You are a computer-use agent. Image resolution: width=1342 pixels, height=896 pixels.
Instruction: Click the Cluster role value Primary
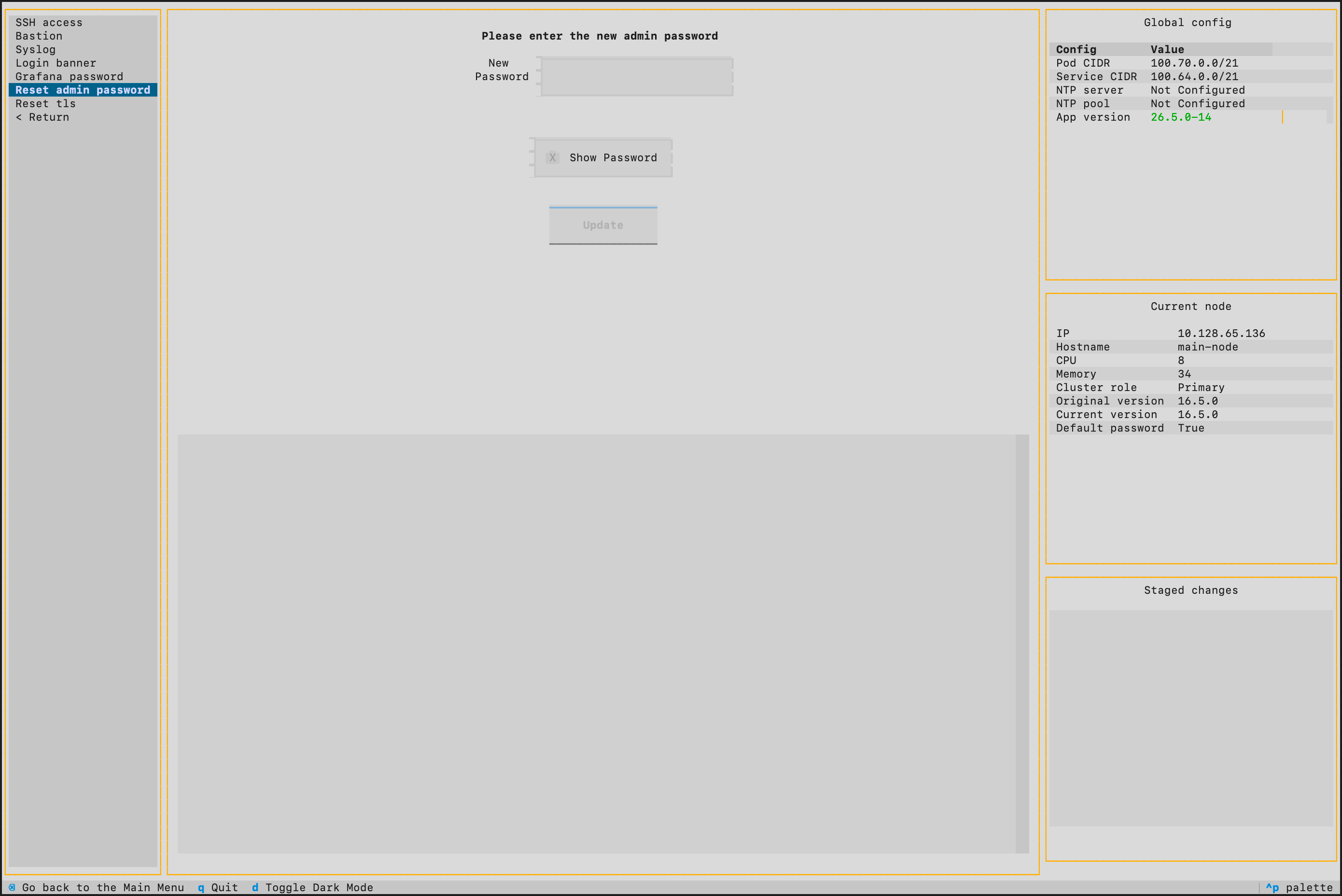coord(1201,388)
